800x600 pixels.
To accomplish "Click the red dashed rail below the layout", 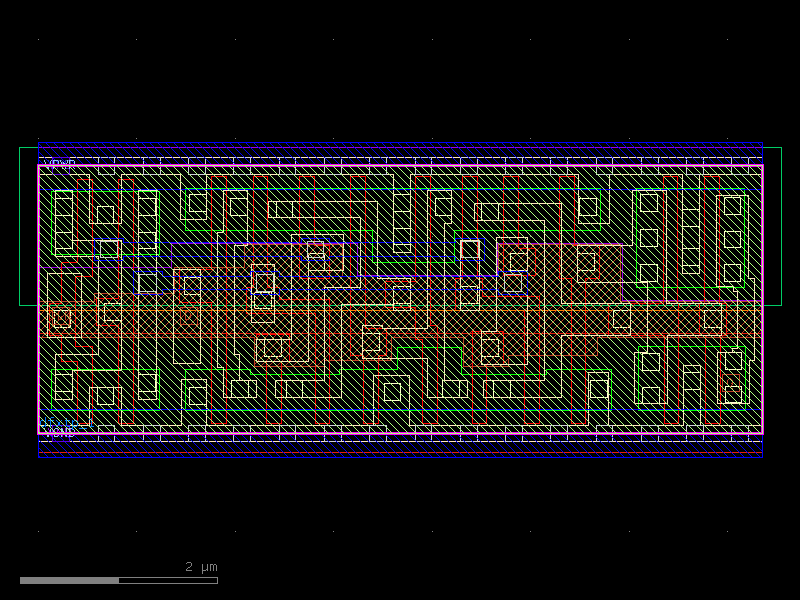I will (400, 453).
